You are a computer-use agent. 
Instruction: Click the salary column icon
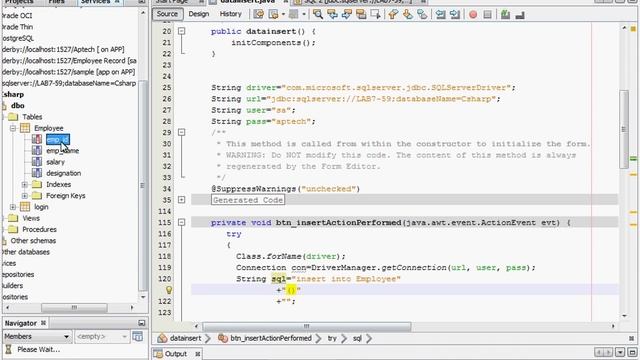coord(37,162)
